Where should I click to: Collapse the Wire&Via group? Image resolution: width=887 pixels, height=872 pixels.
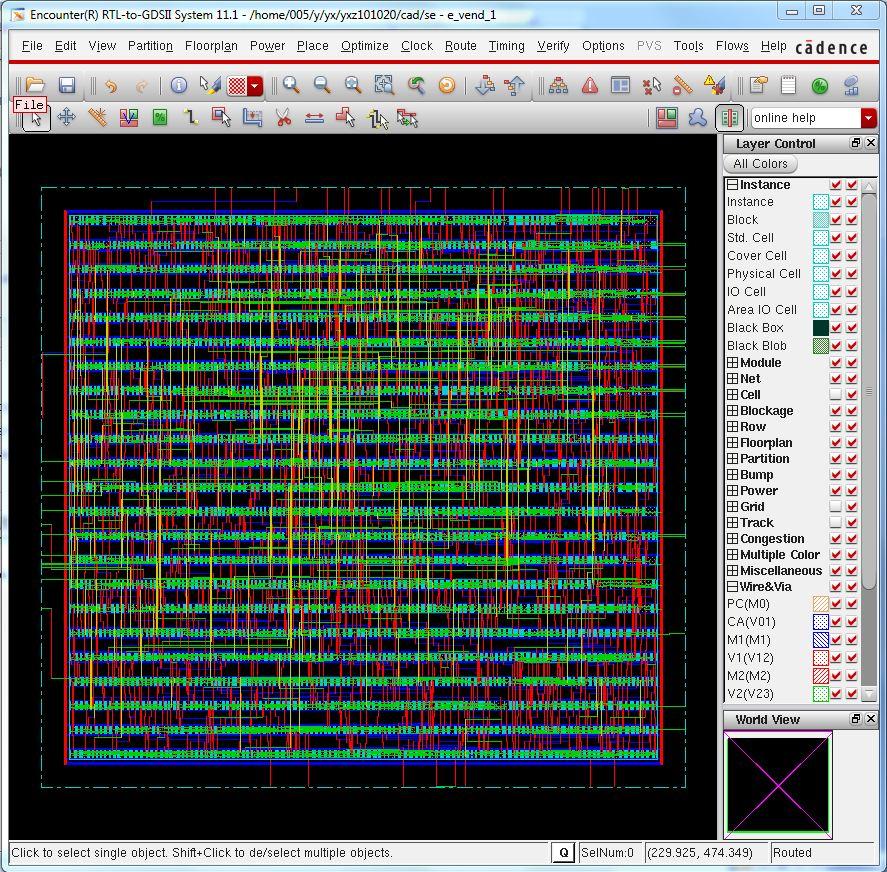(x=732, y=587)
